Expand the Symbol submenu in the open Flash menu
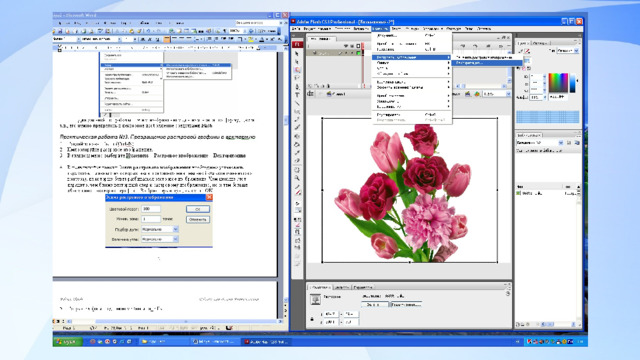640x360 pixels. pos(411,63)
